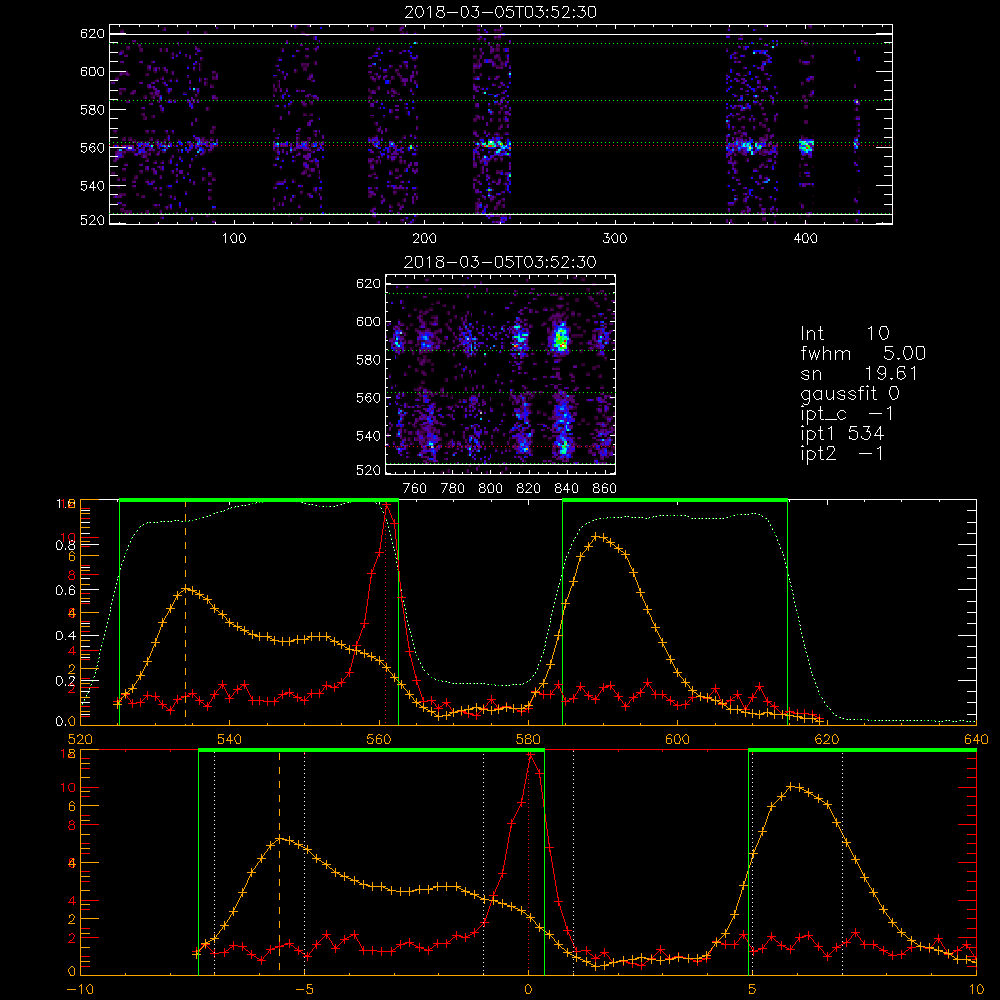Viewport: 1000px width, 1000px height.
Task: Click the '820' x-axis label of the middle image
Action: [529, 489]
